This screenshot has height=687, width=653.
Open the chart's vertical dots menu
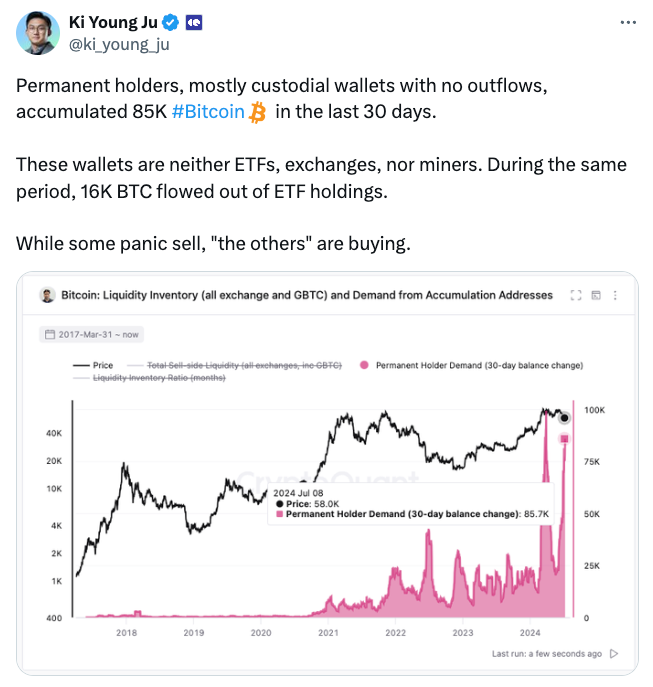pyautogui.click(x=615, y=295)
